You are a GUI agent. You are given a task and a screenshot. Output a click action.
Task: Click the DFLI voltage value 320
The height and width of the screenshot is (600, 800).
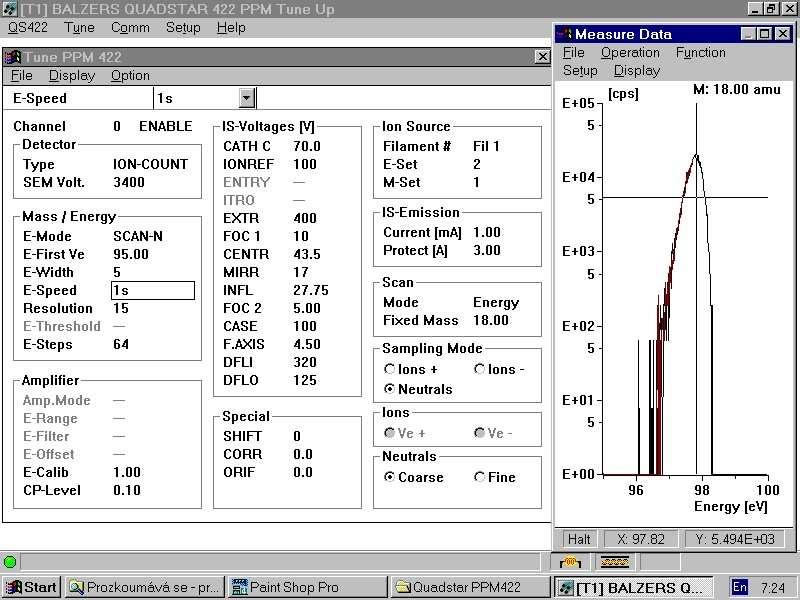(x=305, y=362)
